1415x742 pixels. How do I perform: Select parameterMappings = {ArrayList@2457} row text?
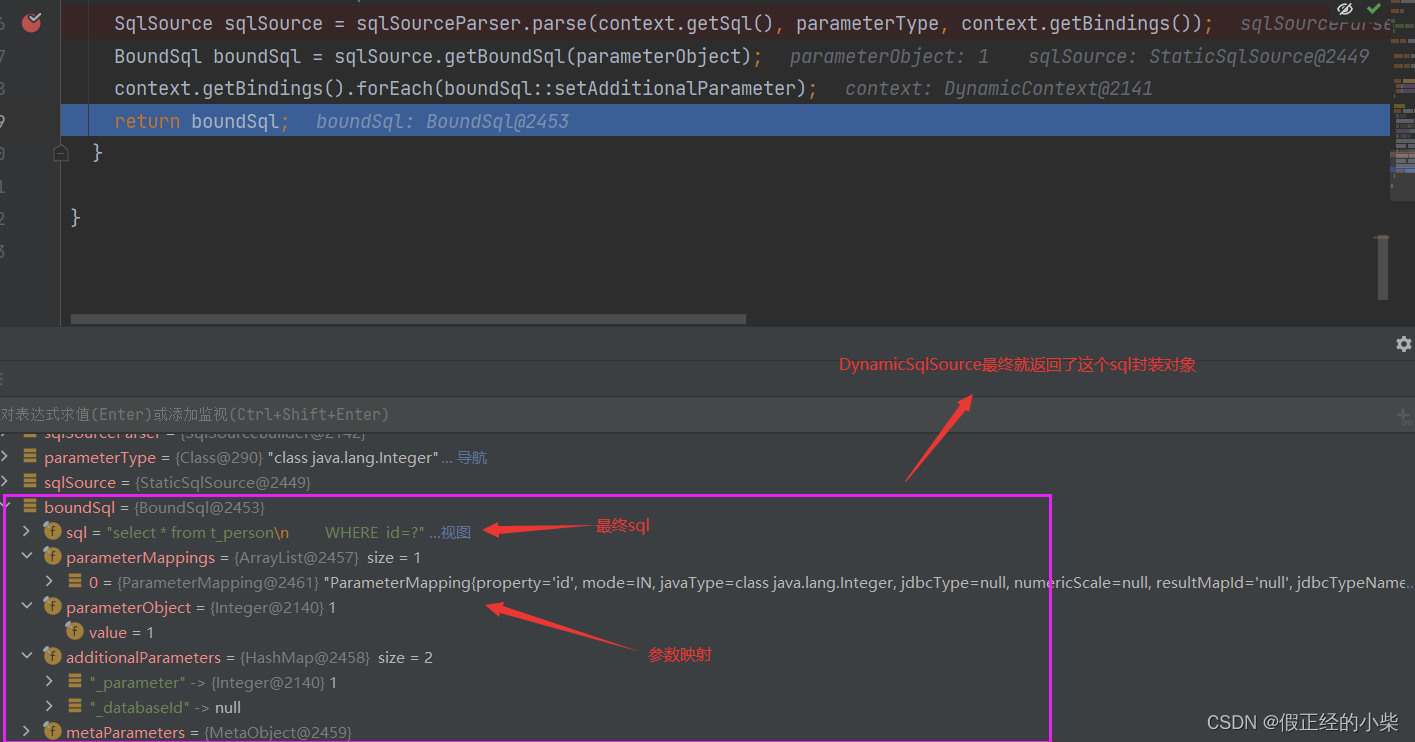pyautogui.click(x=243, y=558)
